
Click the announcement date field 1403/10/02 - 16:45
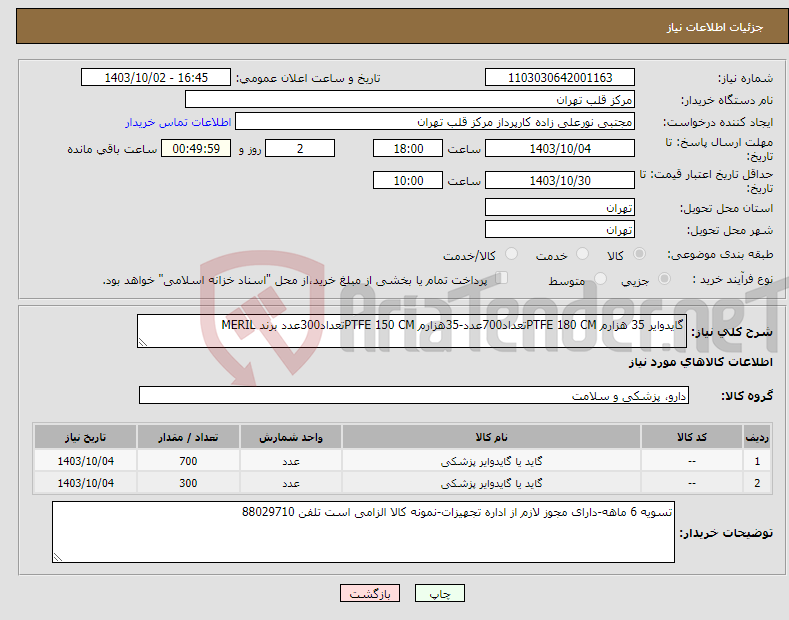point(156,78)
